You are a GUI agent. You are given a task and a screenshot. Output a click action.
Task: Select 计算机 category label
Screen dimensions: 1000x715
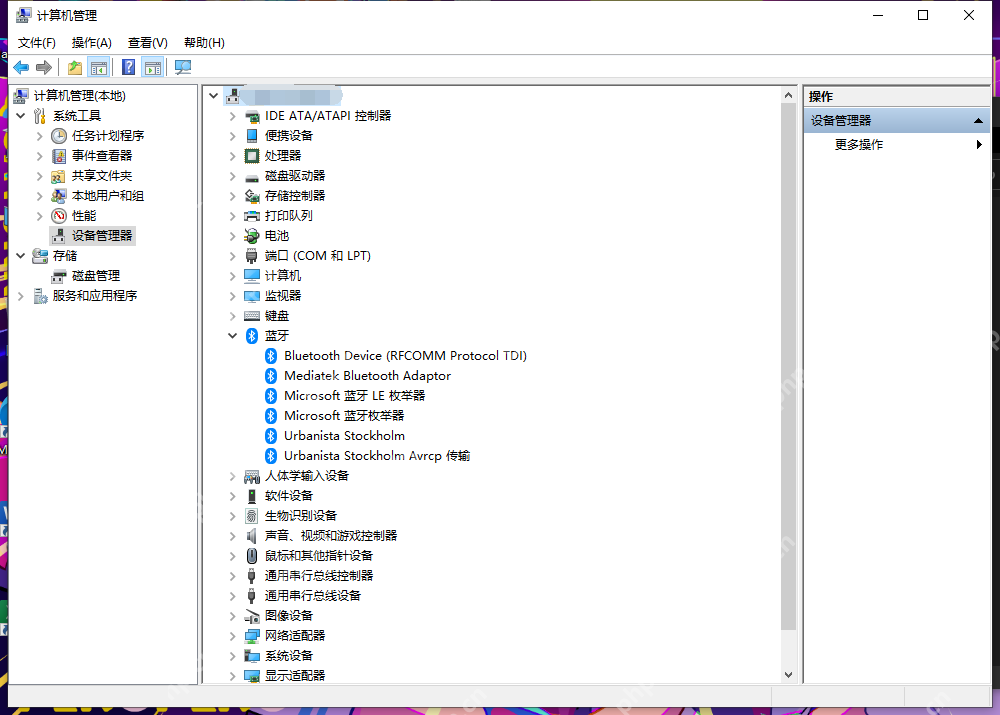[283, 276]
